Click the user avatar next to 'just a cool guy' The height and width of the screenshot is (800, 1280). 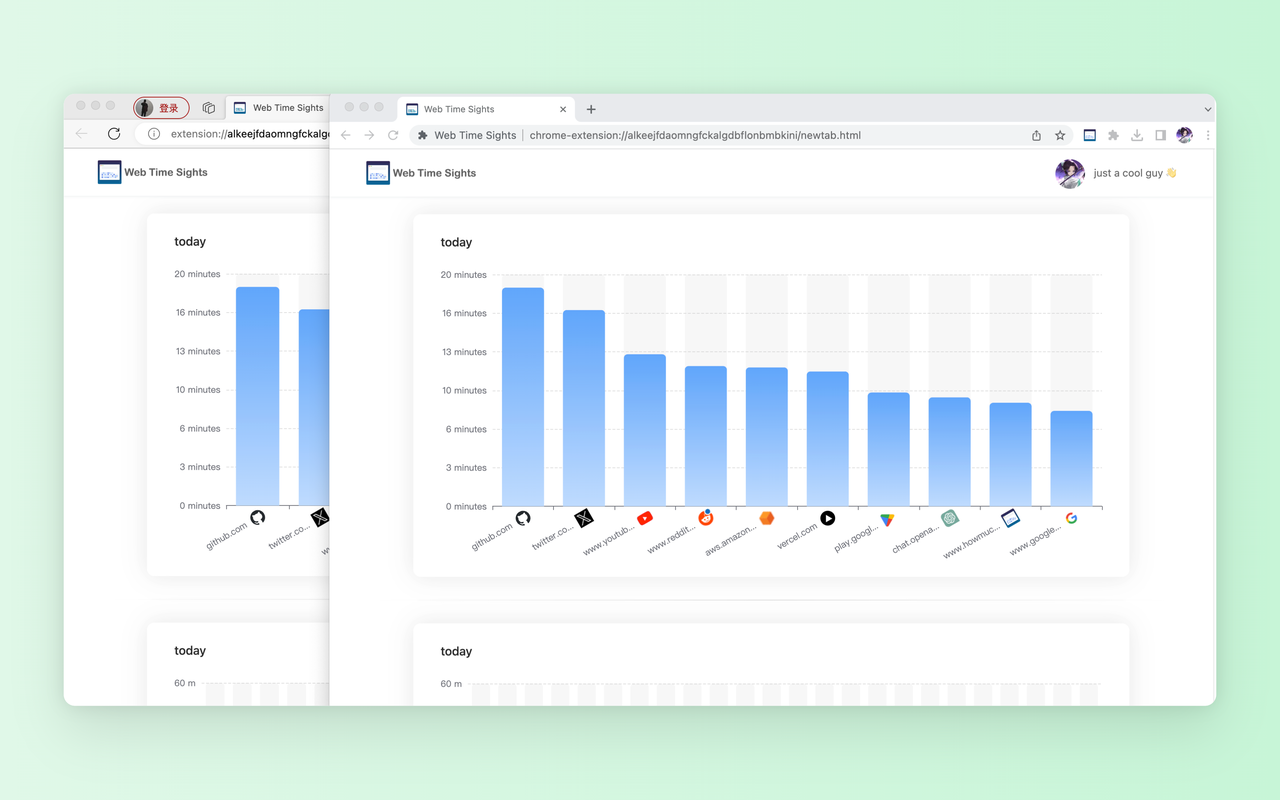coord(1070,173)
